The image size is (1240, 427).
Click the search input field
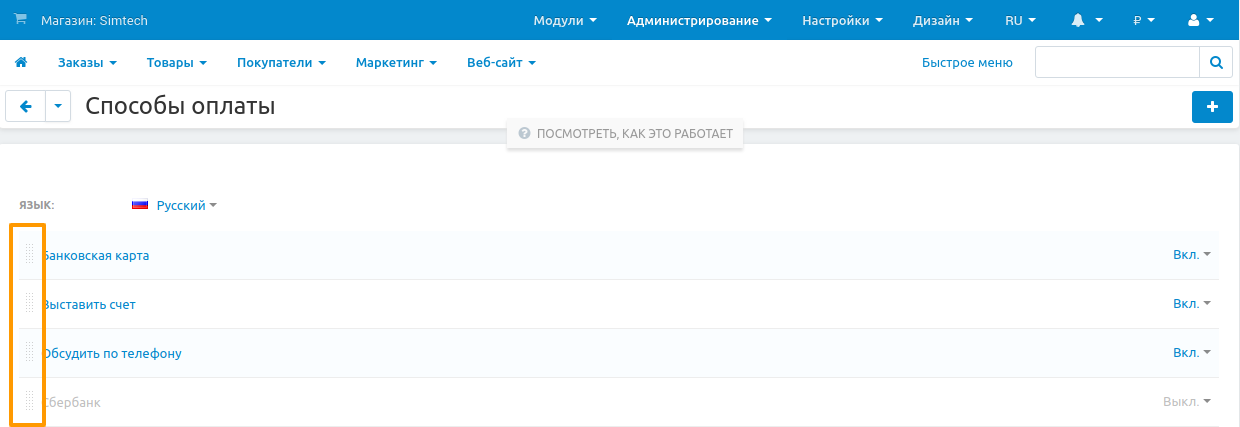[1116, 62]
